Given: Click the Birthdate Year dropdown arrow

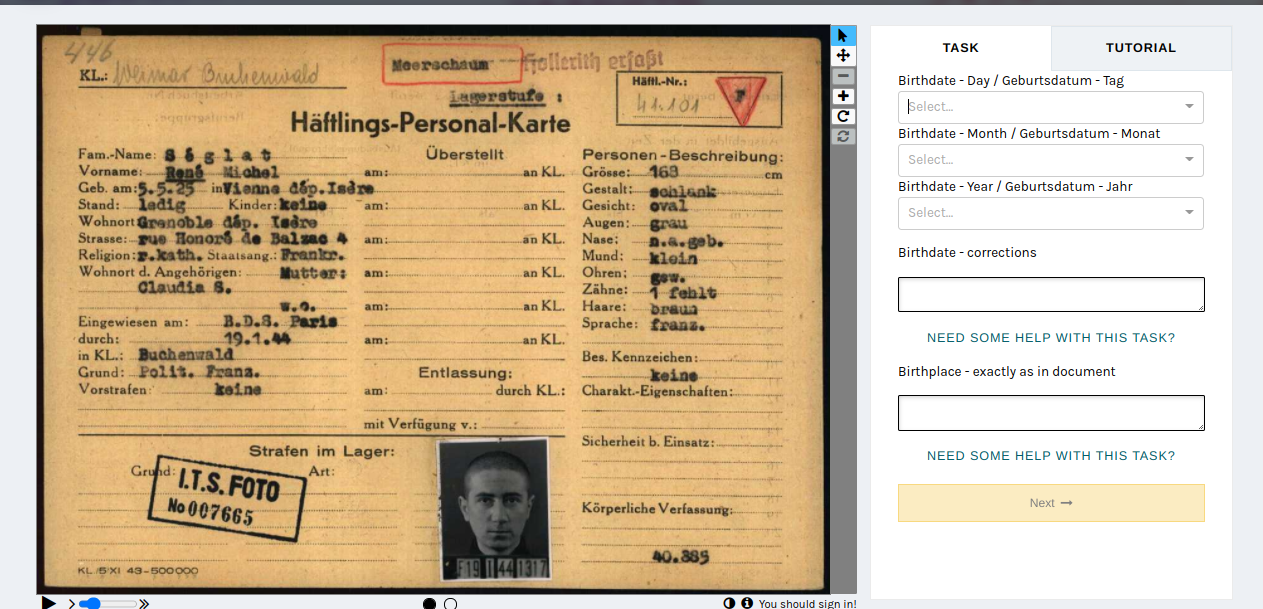Looking at the screenshot, I should point(1189,213).
